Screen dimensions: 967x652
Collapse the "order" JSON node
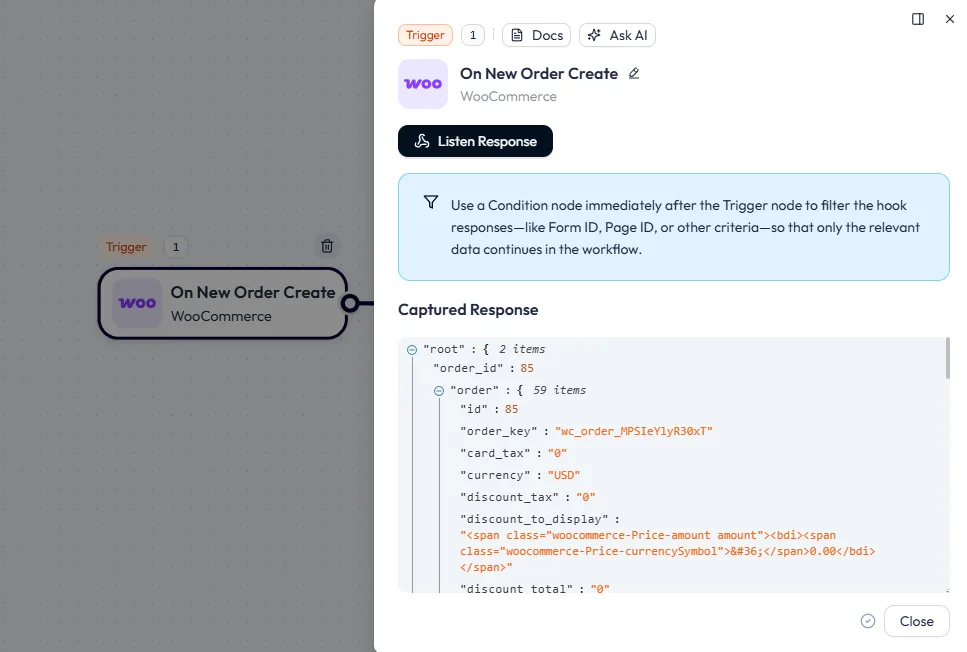439,390
